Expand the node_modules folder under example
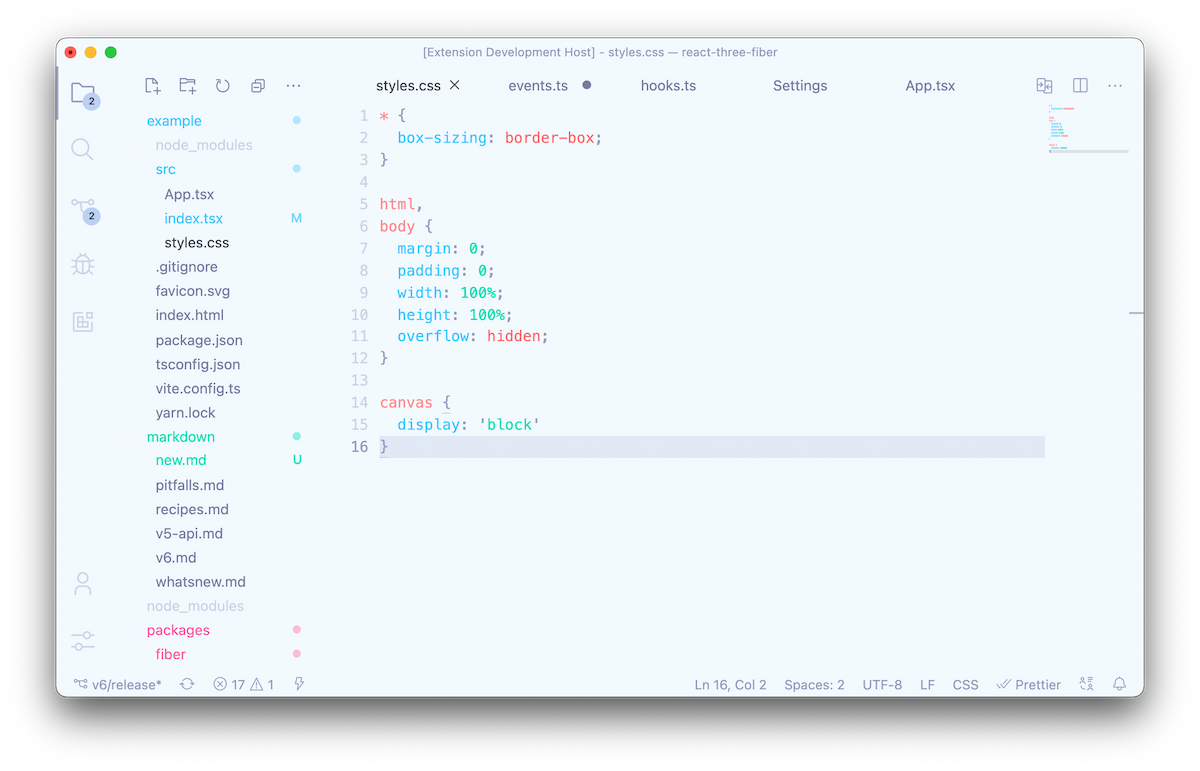1200x771 pixels. [x=204, y=145]
